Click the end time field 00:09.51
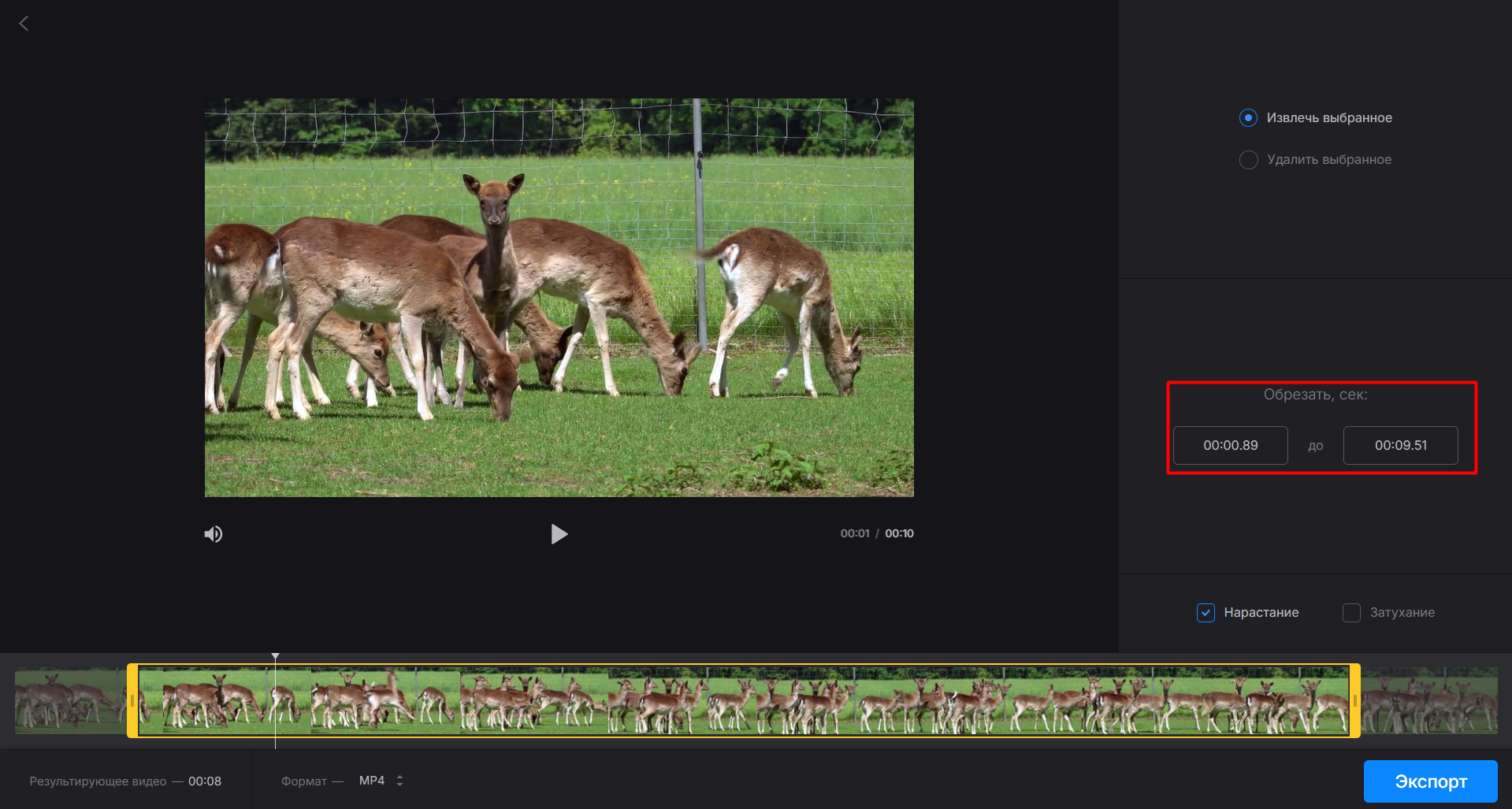Viewport: 1512px width, 809px height. 1400,446
